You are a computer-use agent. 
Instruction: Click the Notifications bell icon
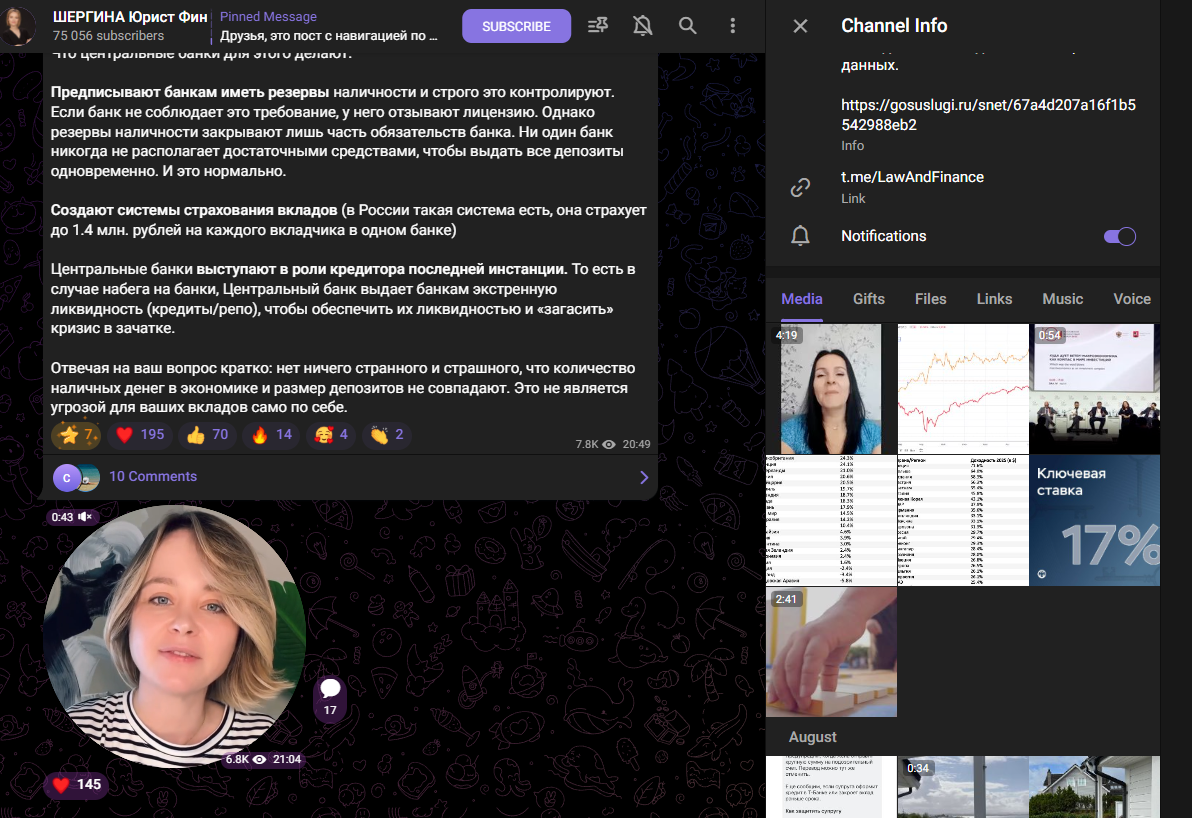tap(800, 236)
